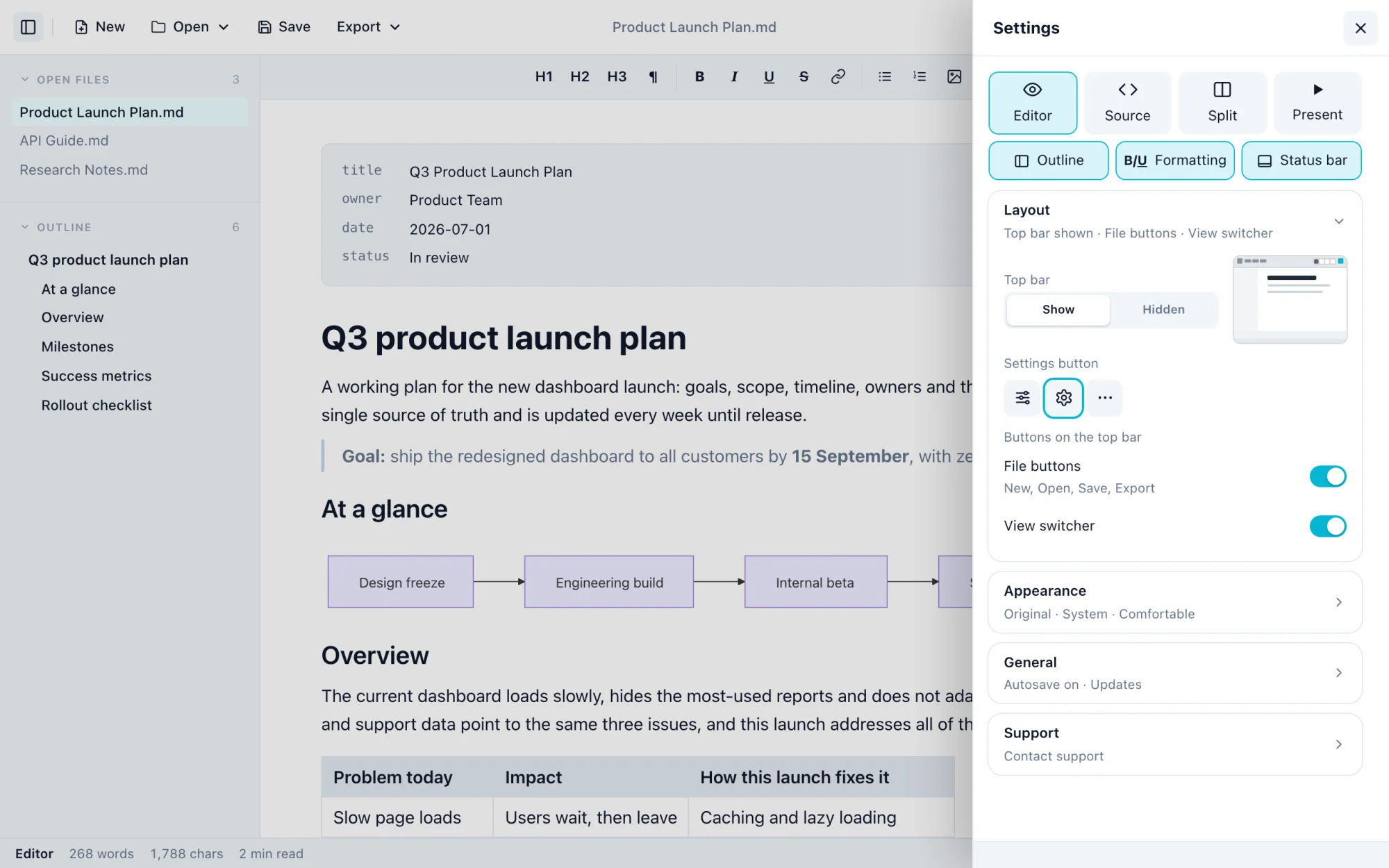Viewport: 1389px width, 868px height.
Task: Toggle underline formatting
Action: click(x=769, y=76)
